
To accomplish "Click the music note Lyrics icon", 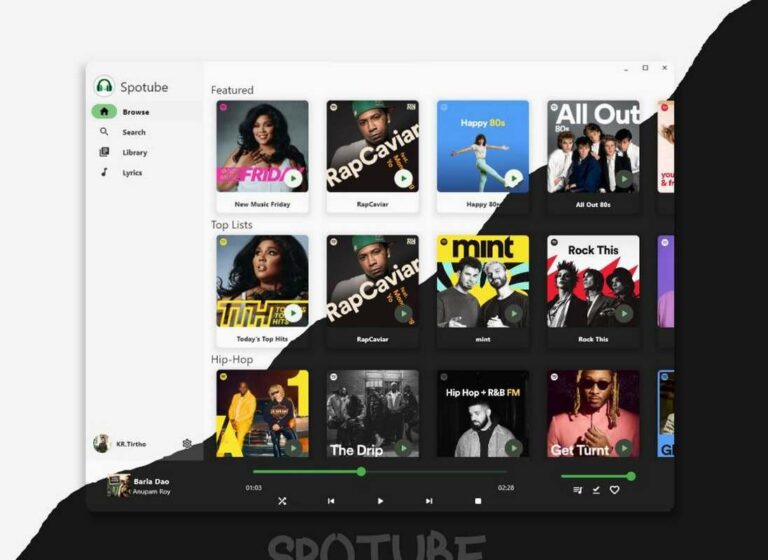I will [x=104, y=172].
